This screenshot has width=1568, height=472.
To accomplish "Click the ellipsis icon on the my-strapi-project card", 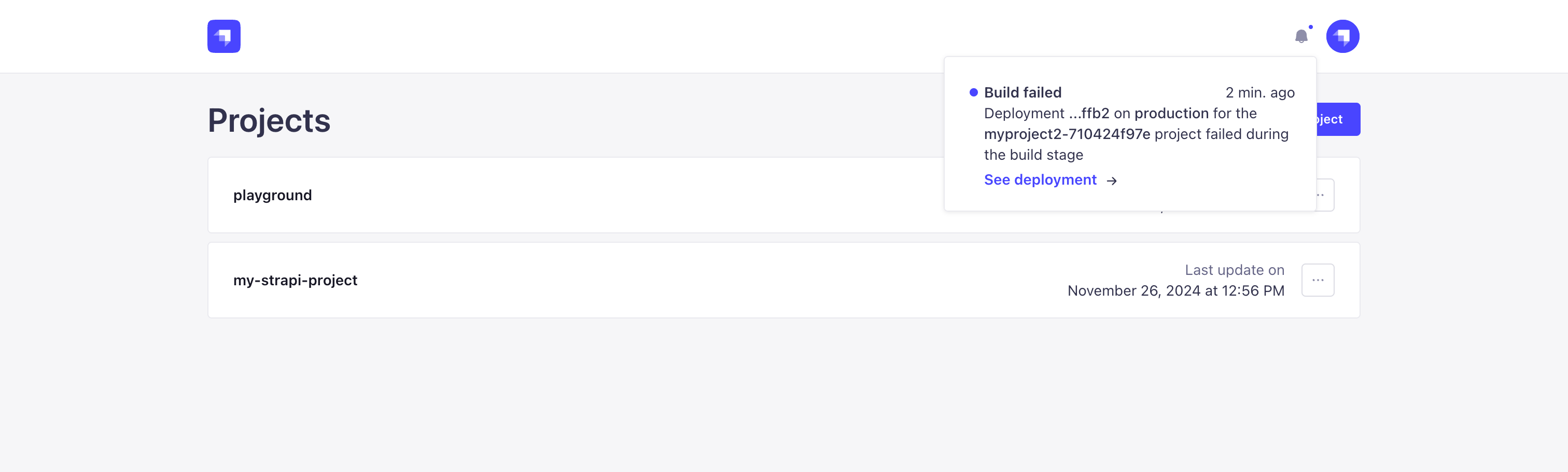I will point(1317,280).
